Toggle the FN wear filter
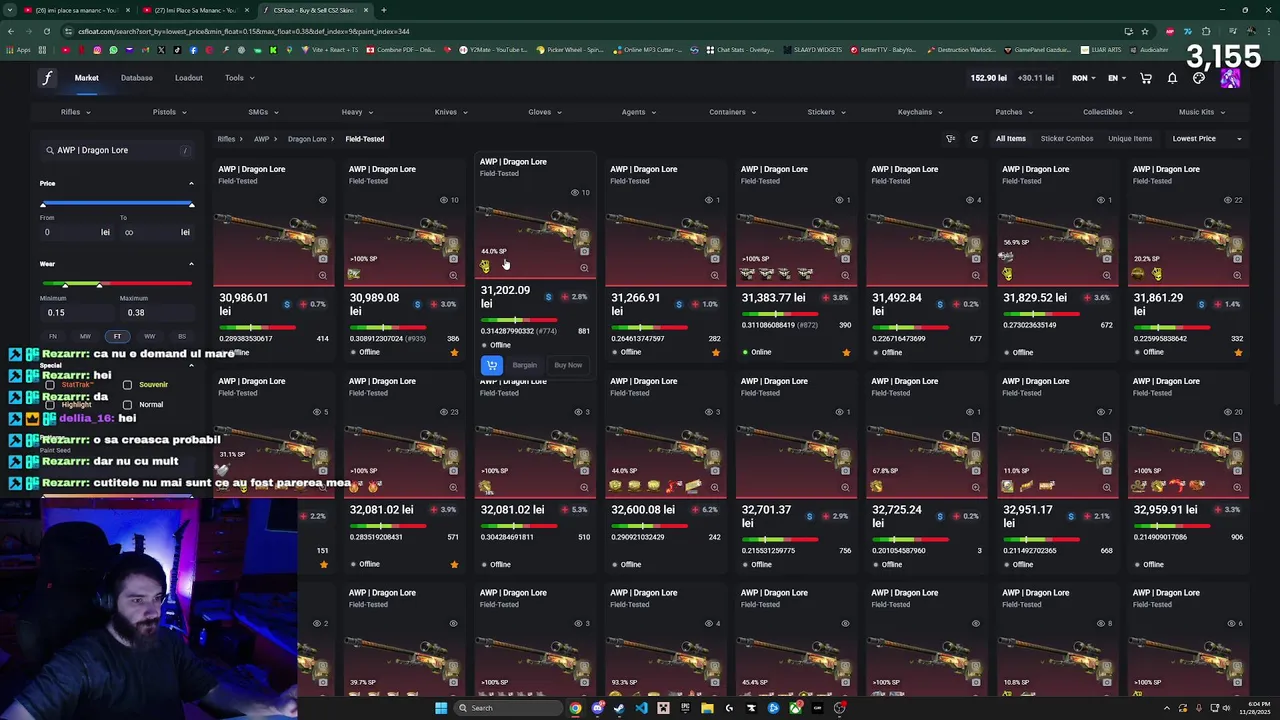The image size is (1280, 720). point(53,336)
